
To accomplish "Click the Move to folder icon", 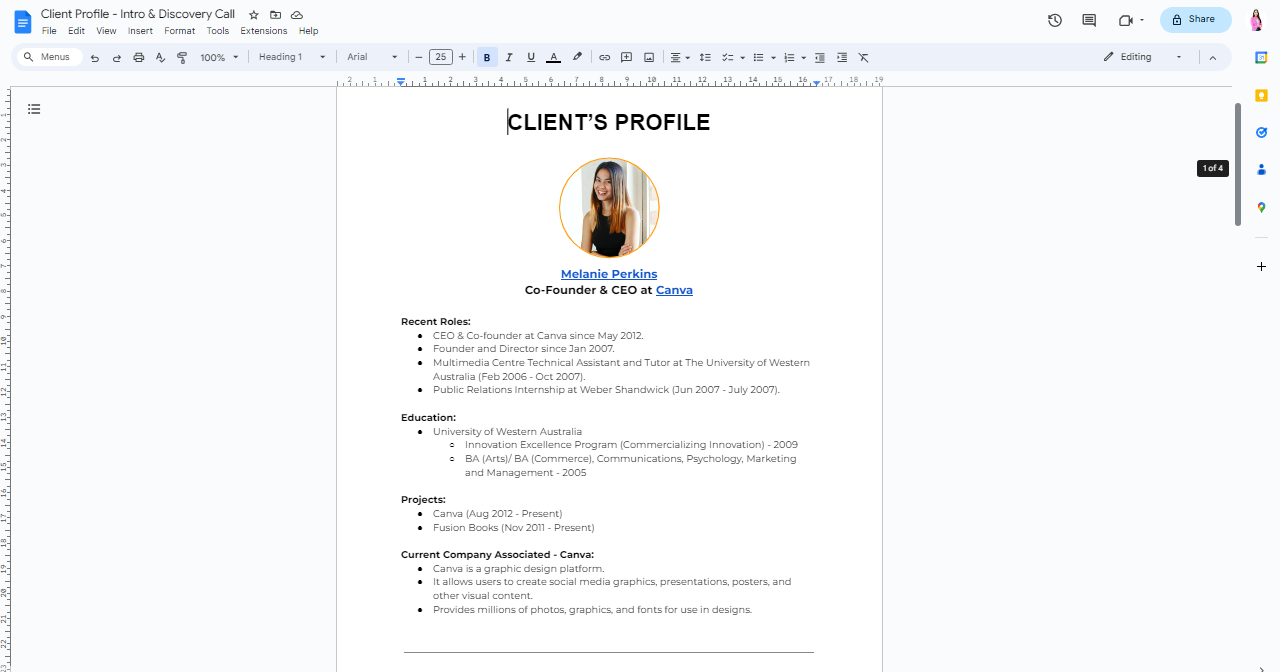I will pyautogui.click(x=275, y=15).
